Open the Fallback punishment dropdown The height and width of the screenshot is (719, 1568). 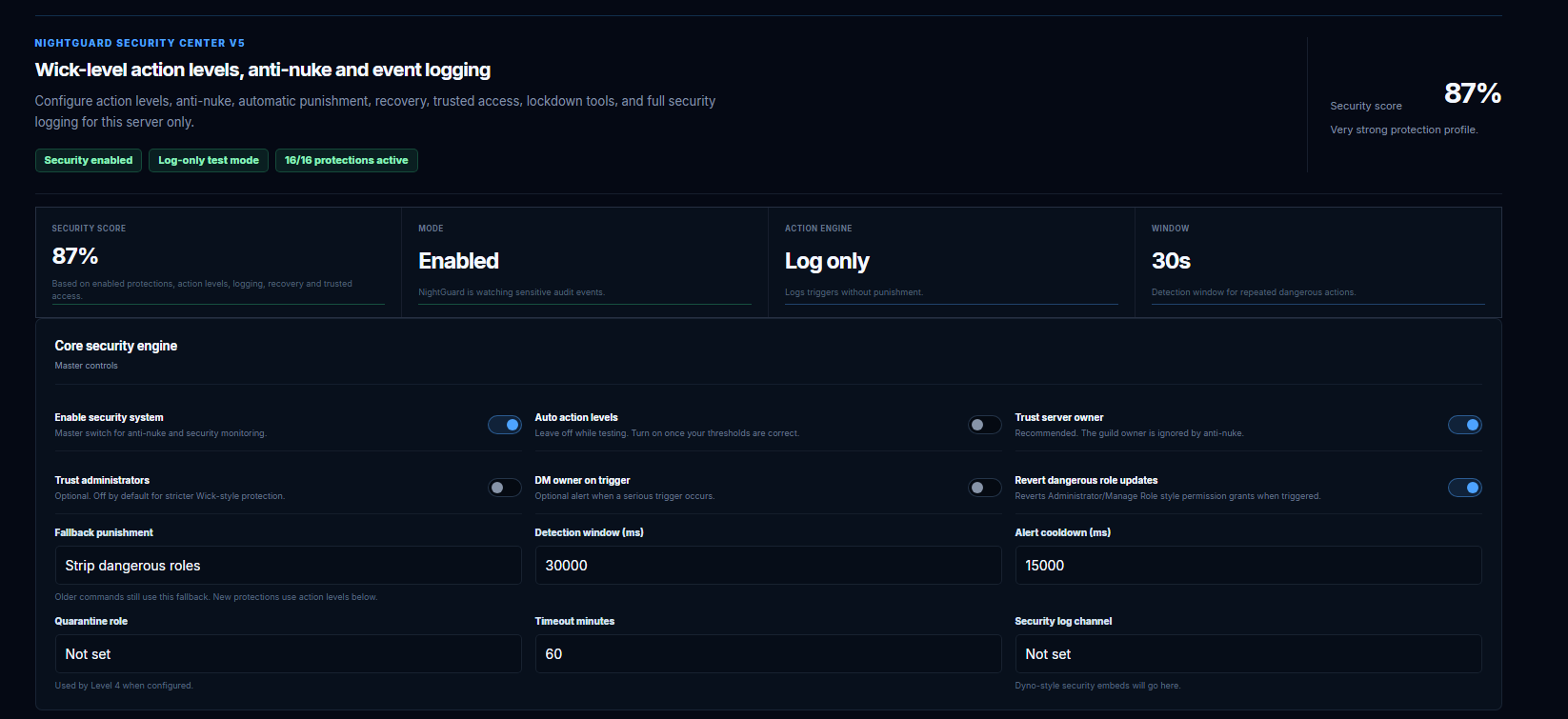tap(288, 565)
